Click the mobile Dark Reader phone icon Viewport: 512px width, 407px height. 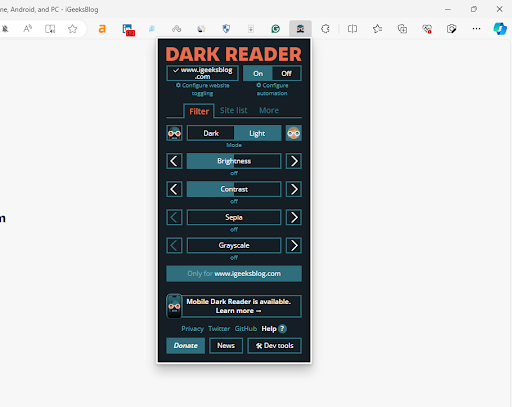[x=174, y=306]
